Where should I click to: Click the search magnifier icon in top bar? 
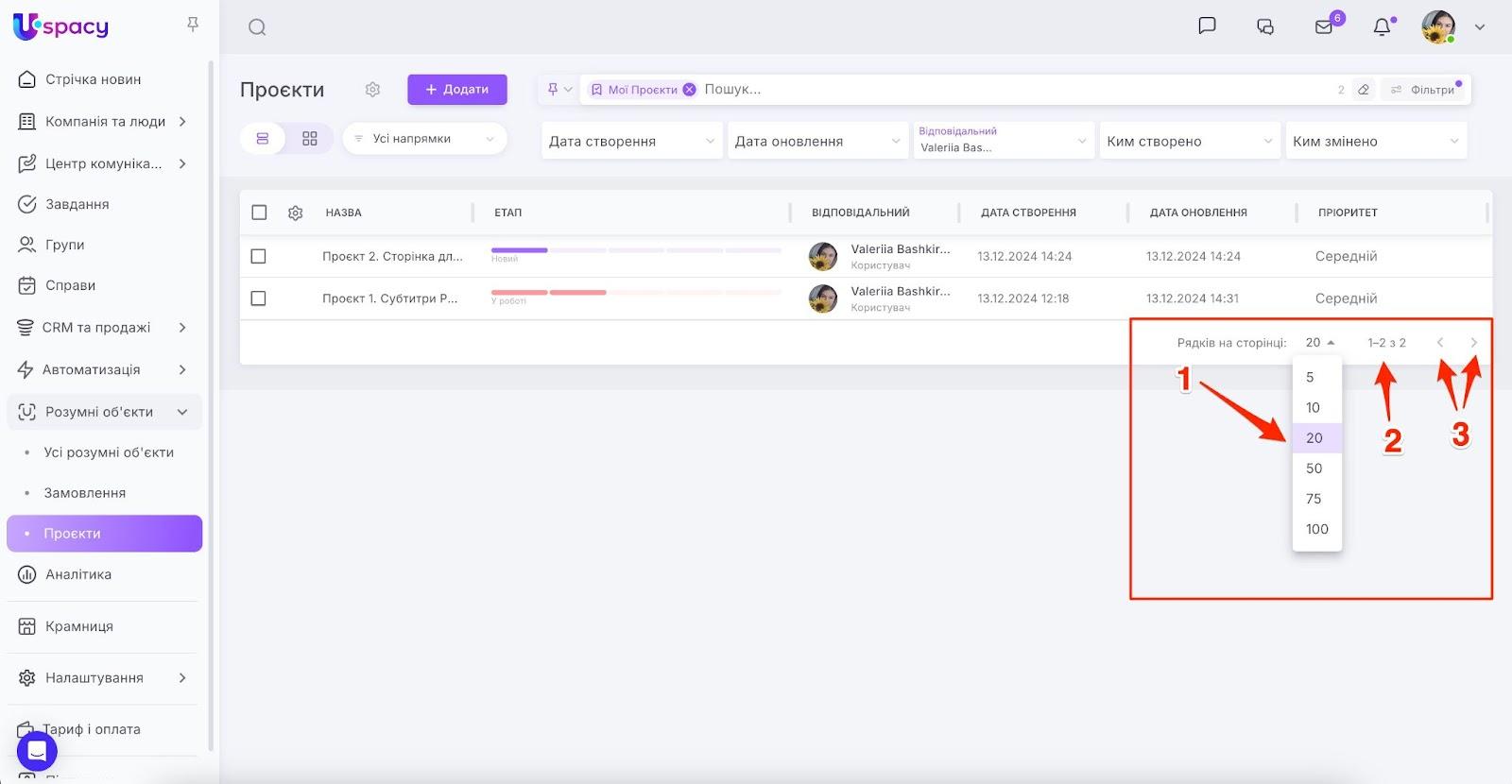257,27
